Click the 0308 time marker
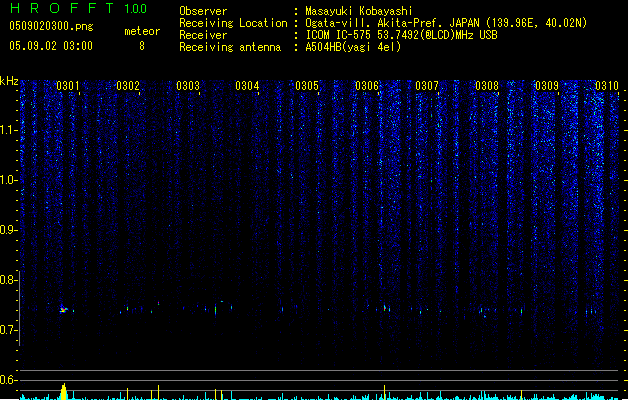629x400 pixels. point(487,85)
